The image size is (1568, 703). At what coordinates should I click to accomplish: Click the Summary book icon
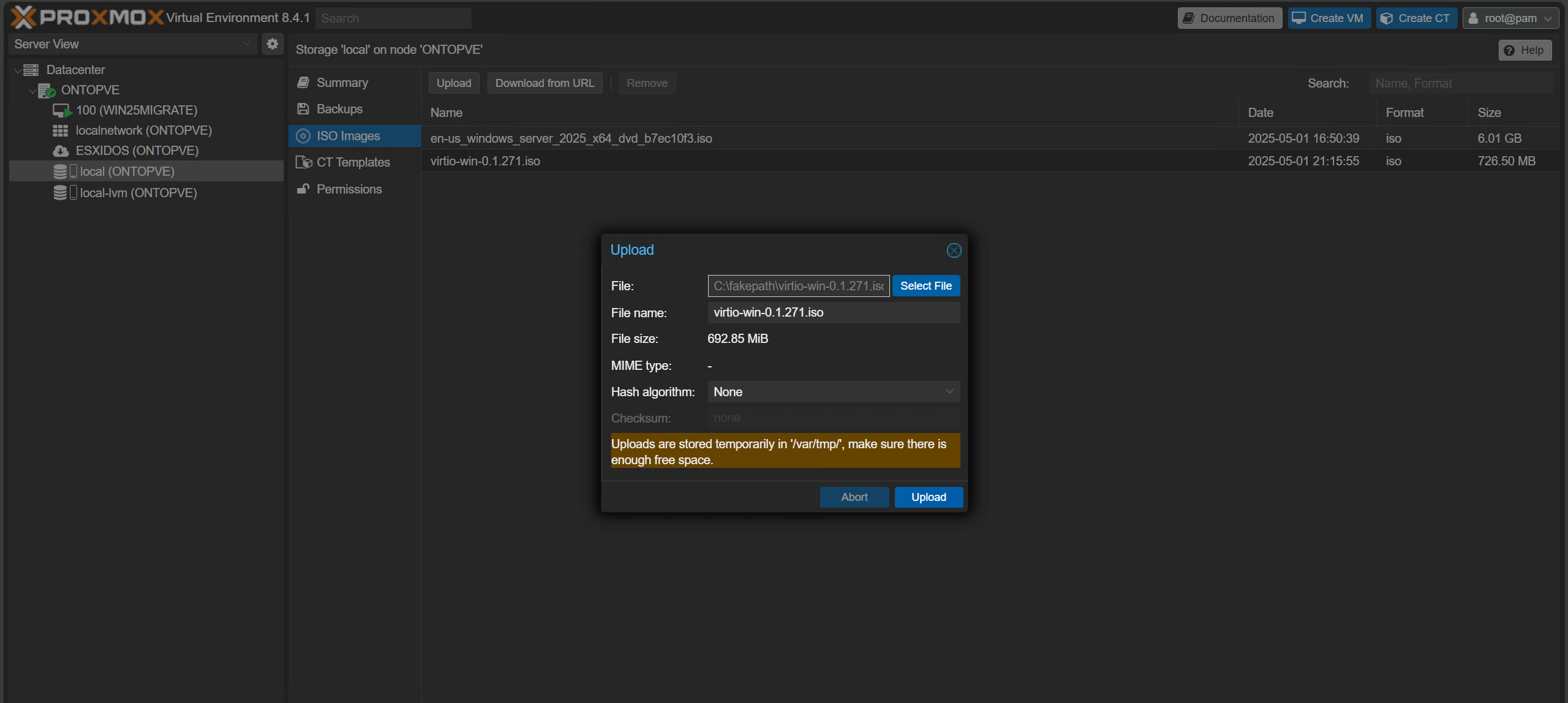pyautogui.click(x=303, y=83)
